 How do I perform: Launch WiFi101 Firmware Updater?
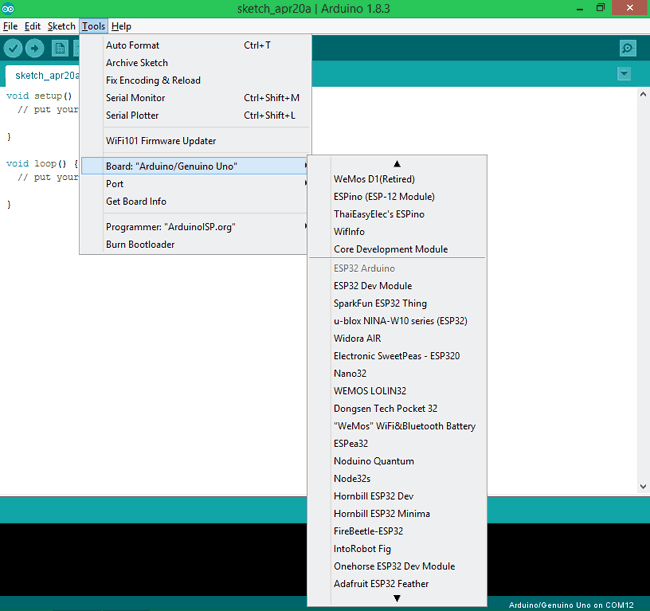click(x=195, y=141)
